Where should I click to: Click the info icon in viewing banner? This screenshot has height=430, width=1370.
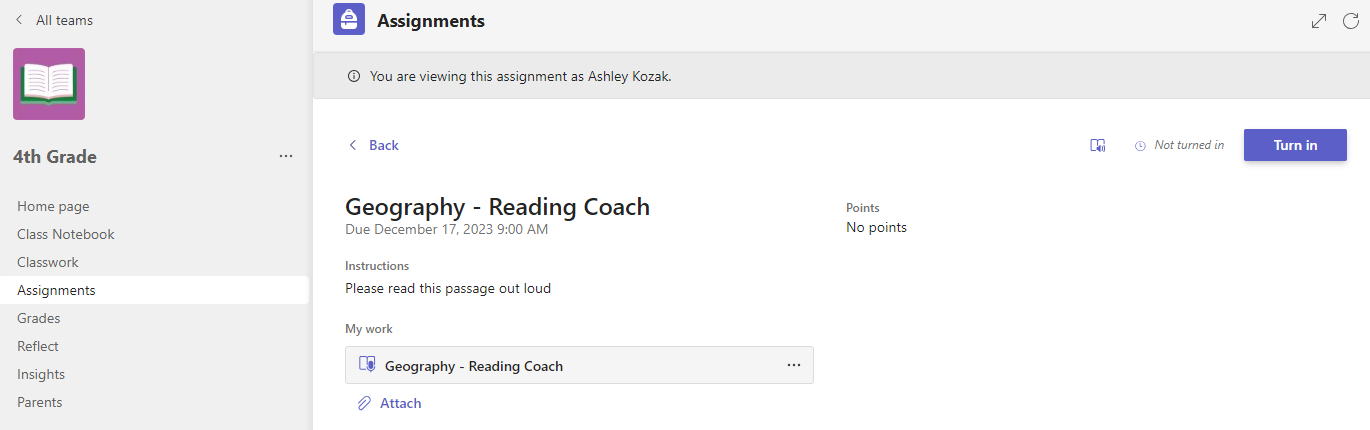[x=353, y=76]
